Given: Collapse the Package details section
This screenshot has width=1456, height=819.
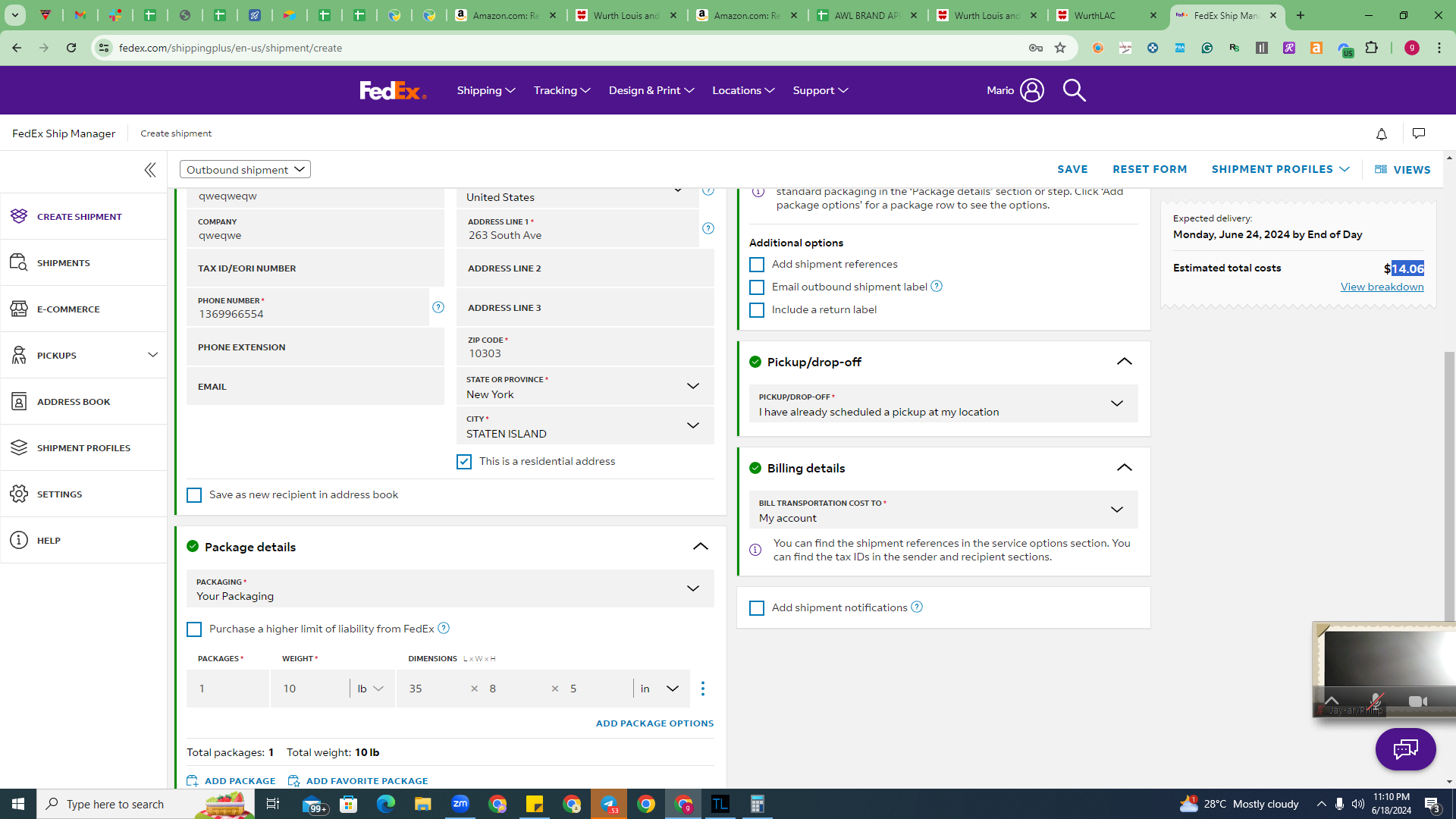Looking at the screenshot, I should coord(701,547).
